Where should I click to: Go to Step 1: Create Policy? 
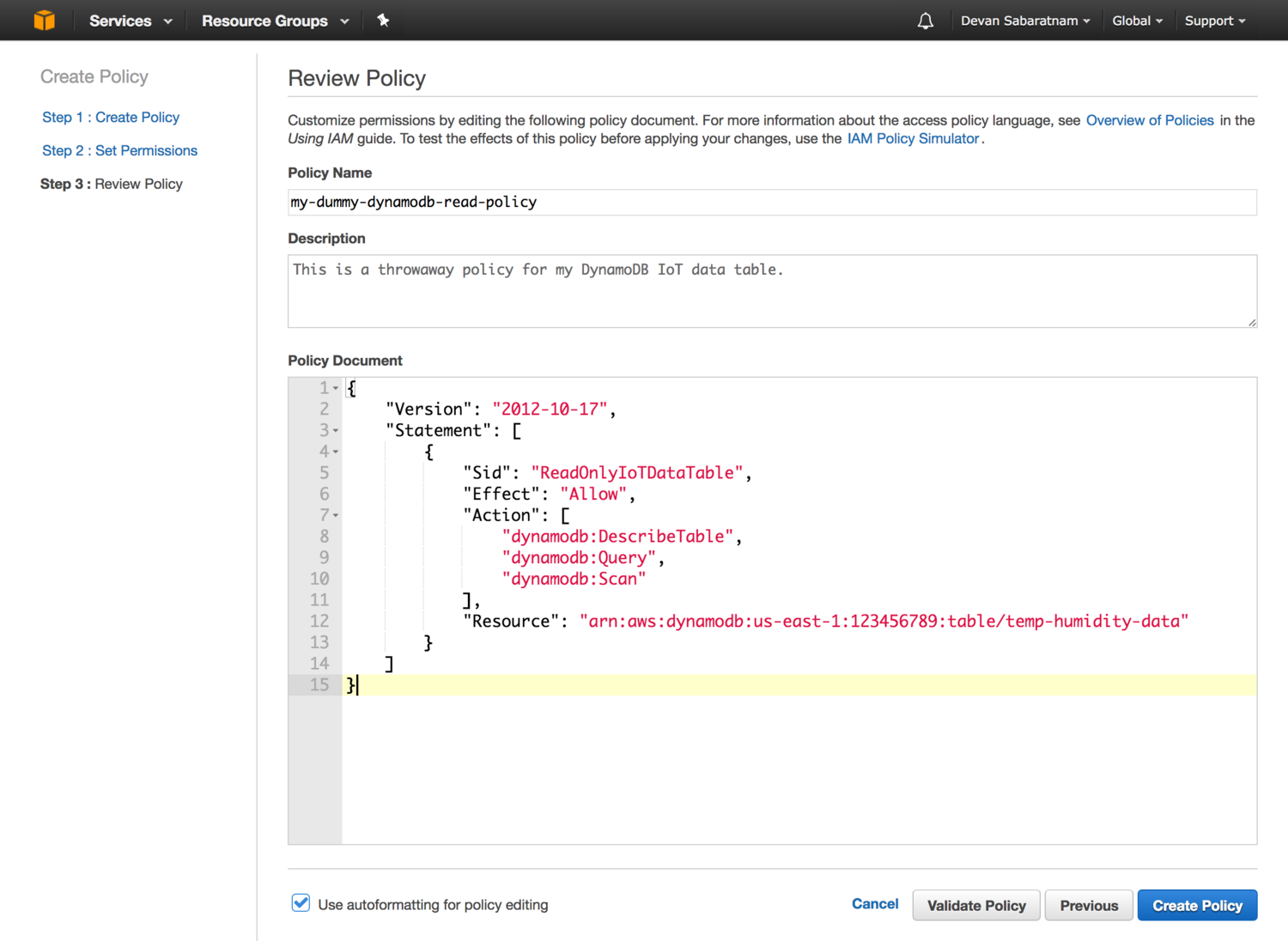[111, 117]
